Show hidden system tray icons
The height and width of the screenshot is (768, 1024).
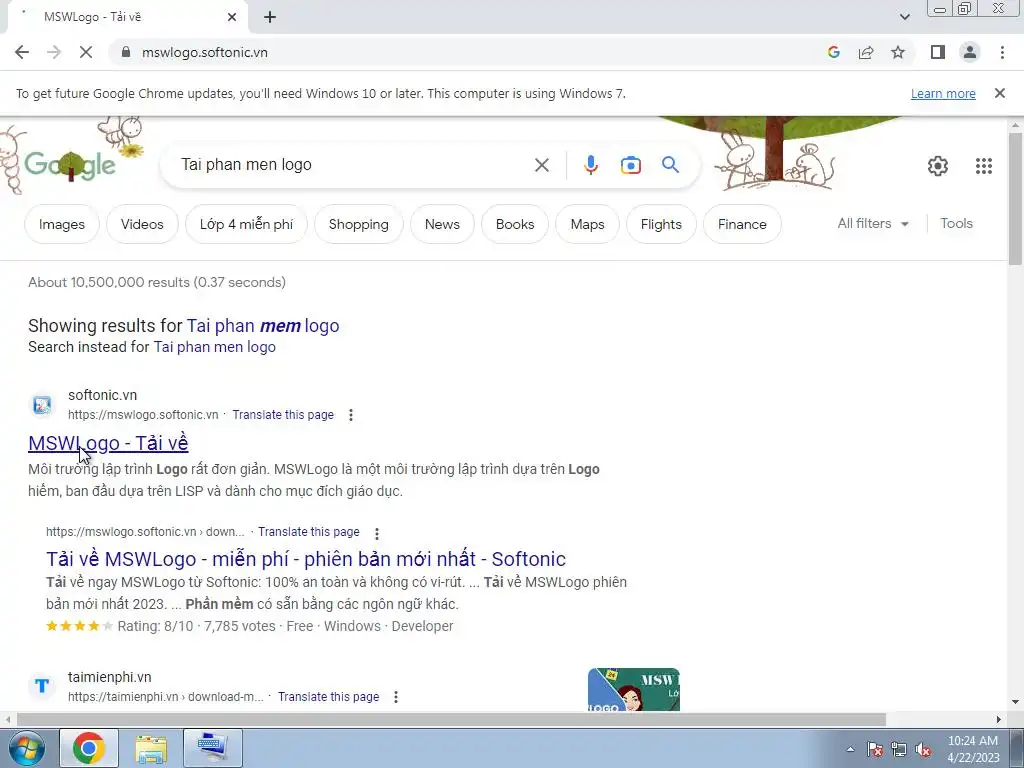point(850,749)
